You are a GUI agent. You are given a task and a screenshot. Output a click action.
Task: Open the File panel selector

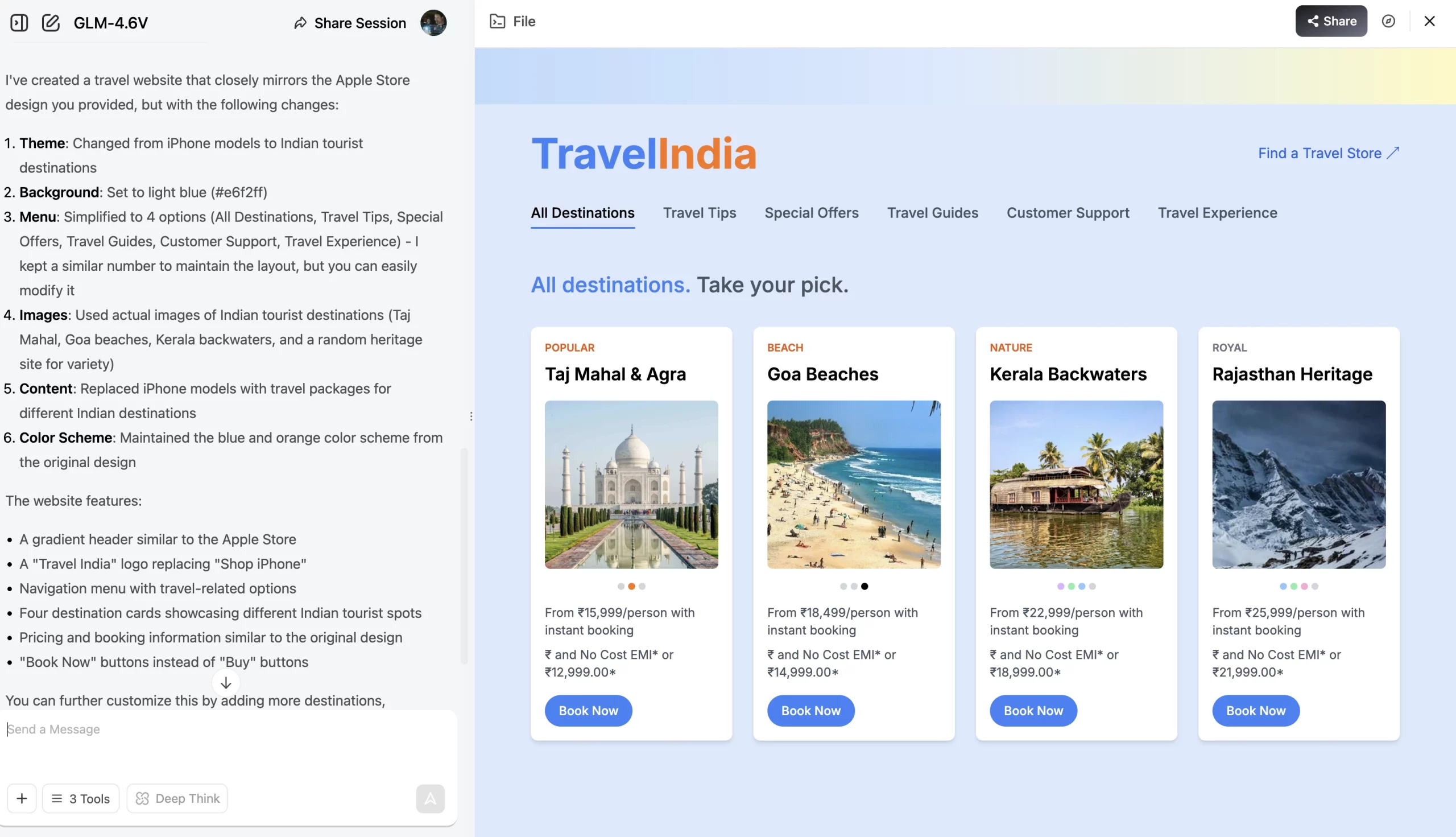[512, 21]
